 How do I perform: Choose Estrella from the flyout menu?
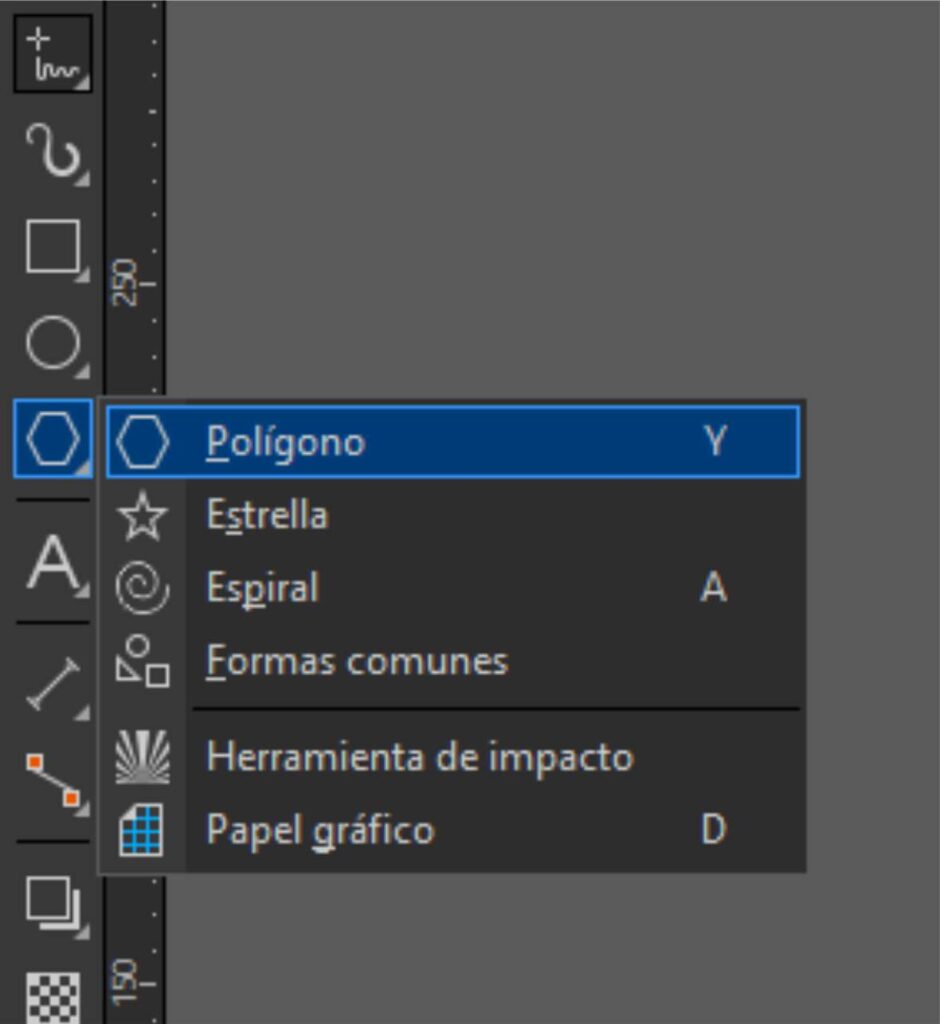pos(266,515)
